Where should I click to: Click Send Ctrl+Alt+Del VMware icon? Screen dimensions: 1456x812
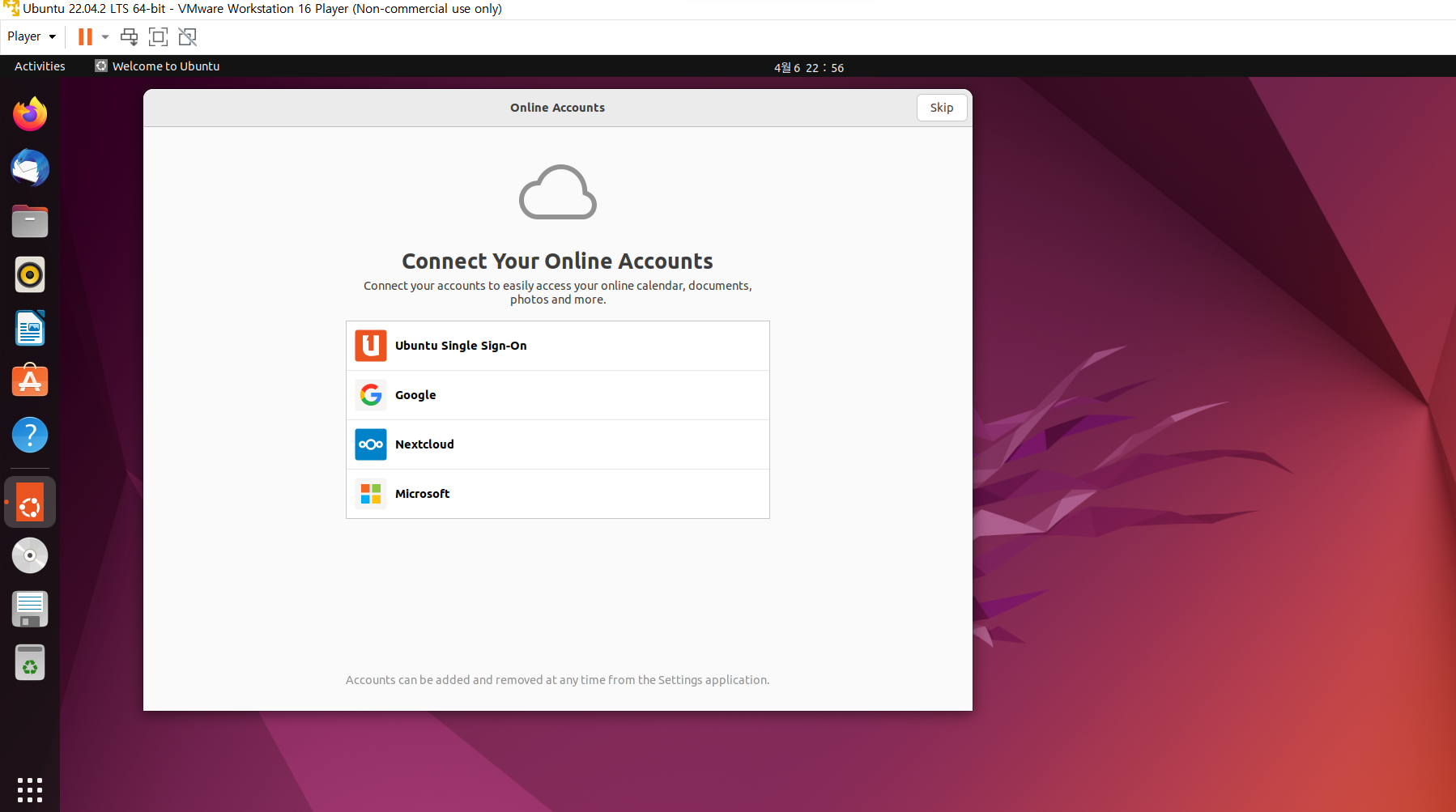129,36
